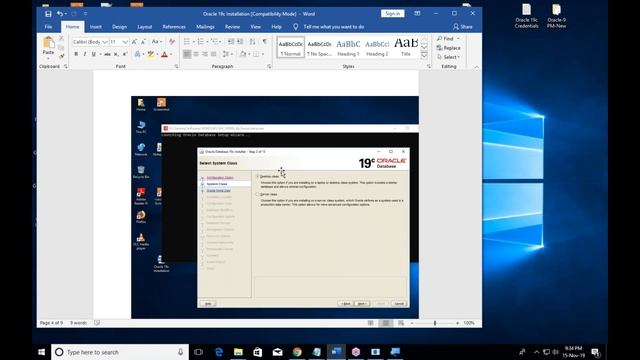The image size is (640, 360).
Task: Toggle Show/Hide paragraph marks
Action: pos(265,42)
